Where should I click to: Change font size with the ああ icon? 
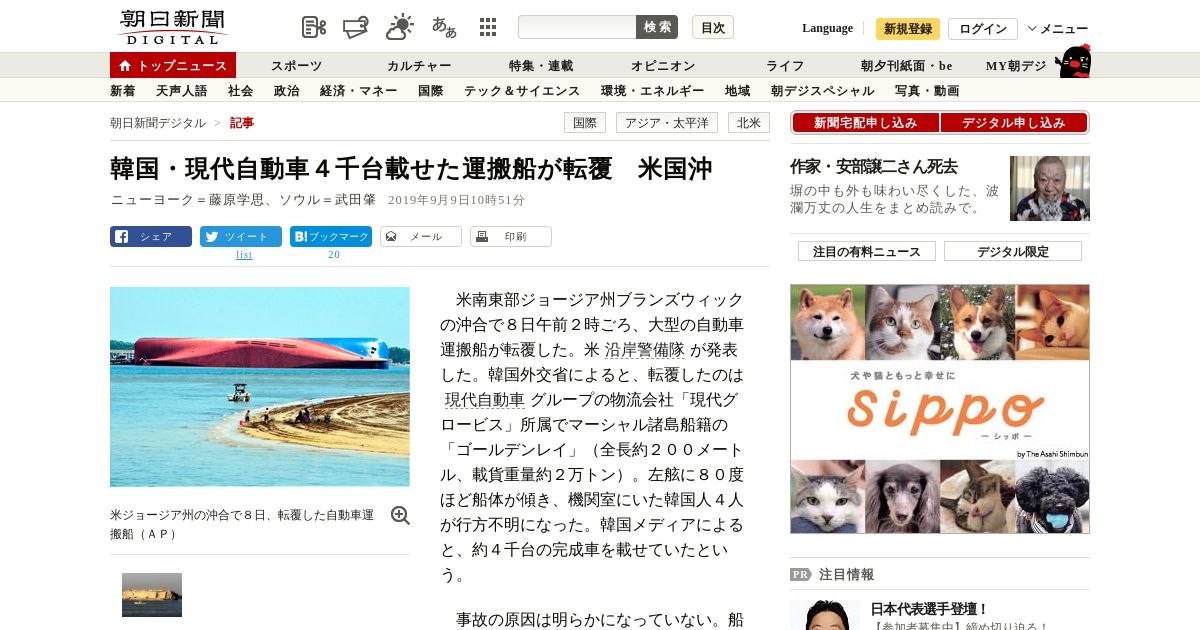[444, 27]
